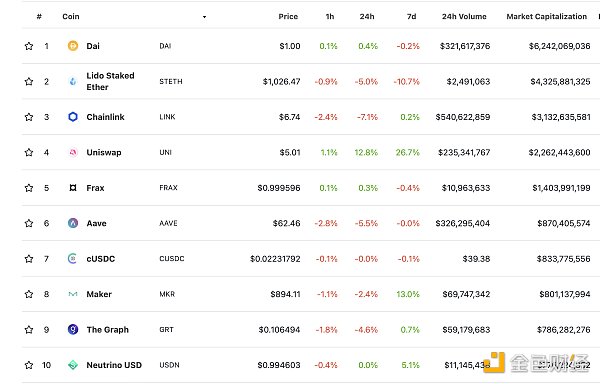The image size is (600, 384).
Task: Click the Lido Staked Ether logo icon
Action: tap(73, 81)
